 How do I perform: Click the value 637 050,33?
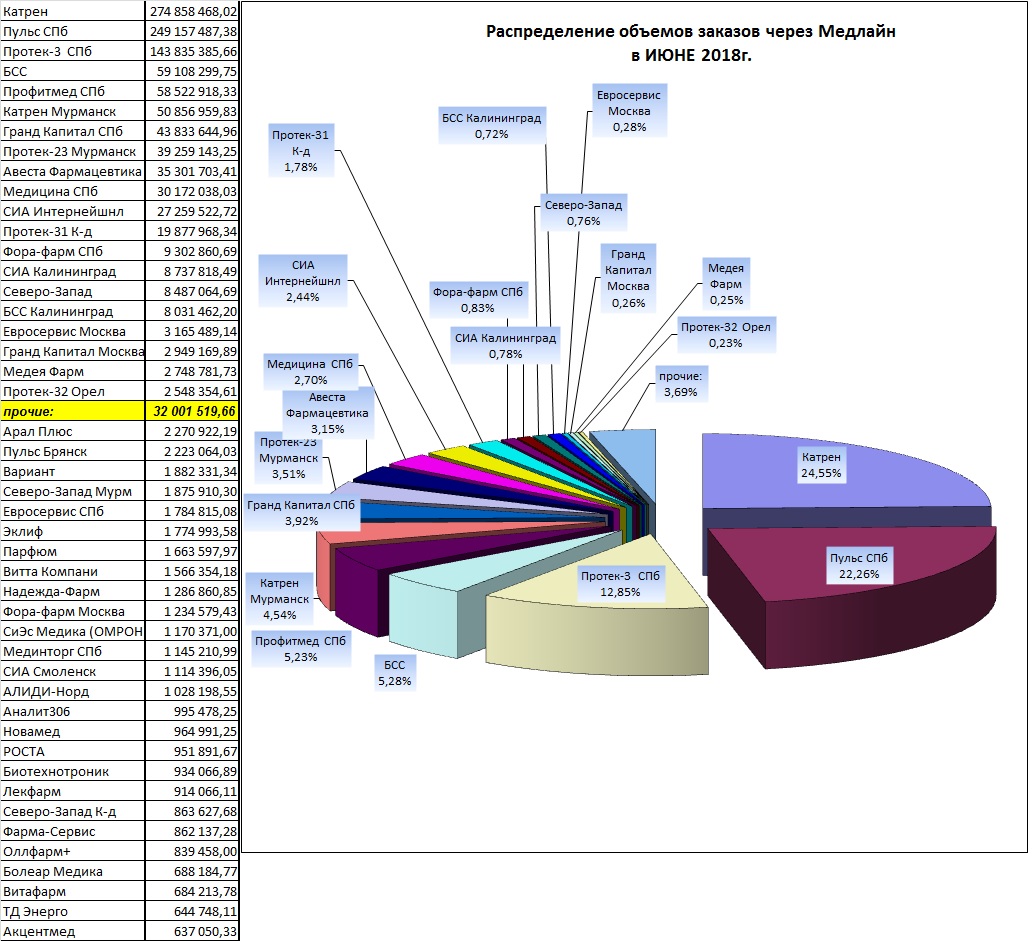192,931
